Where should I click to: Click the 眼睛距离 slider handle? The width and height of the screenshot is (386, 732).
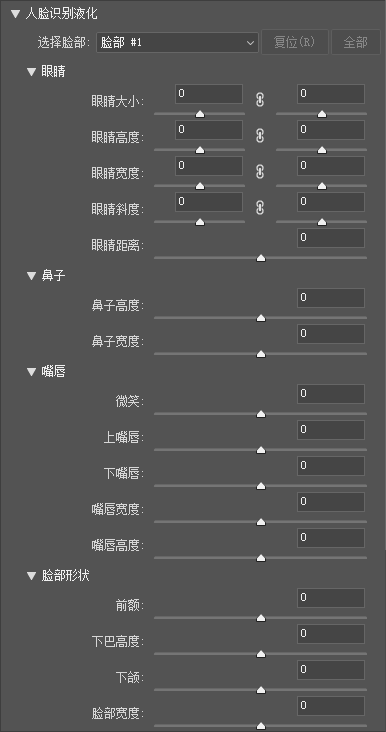click(x=261, y=258)
